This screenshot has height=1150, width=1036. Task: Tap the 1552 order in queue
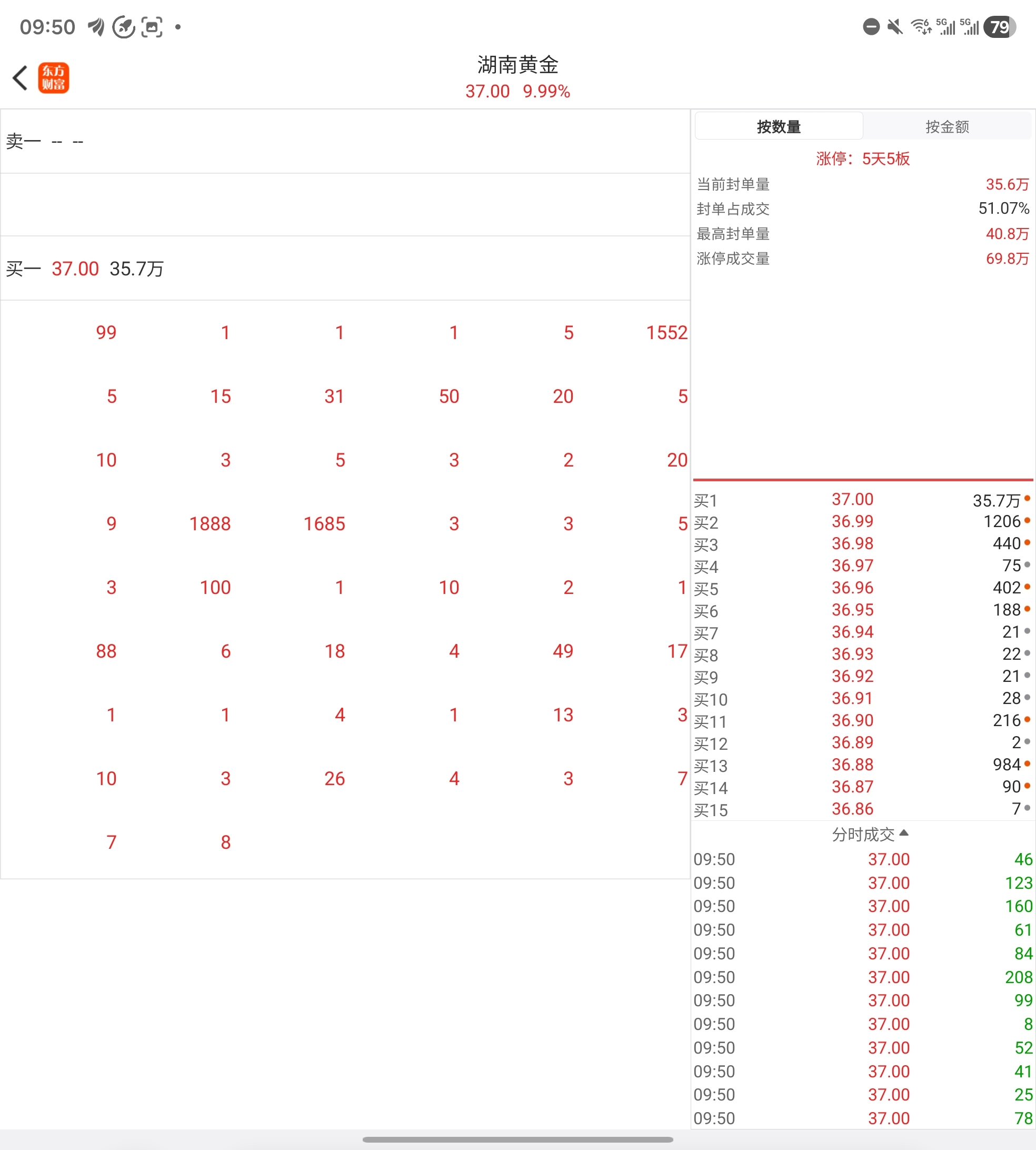[x=666, y=332]
